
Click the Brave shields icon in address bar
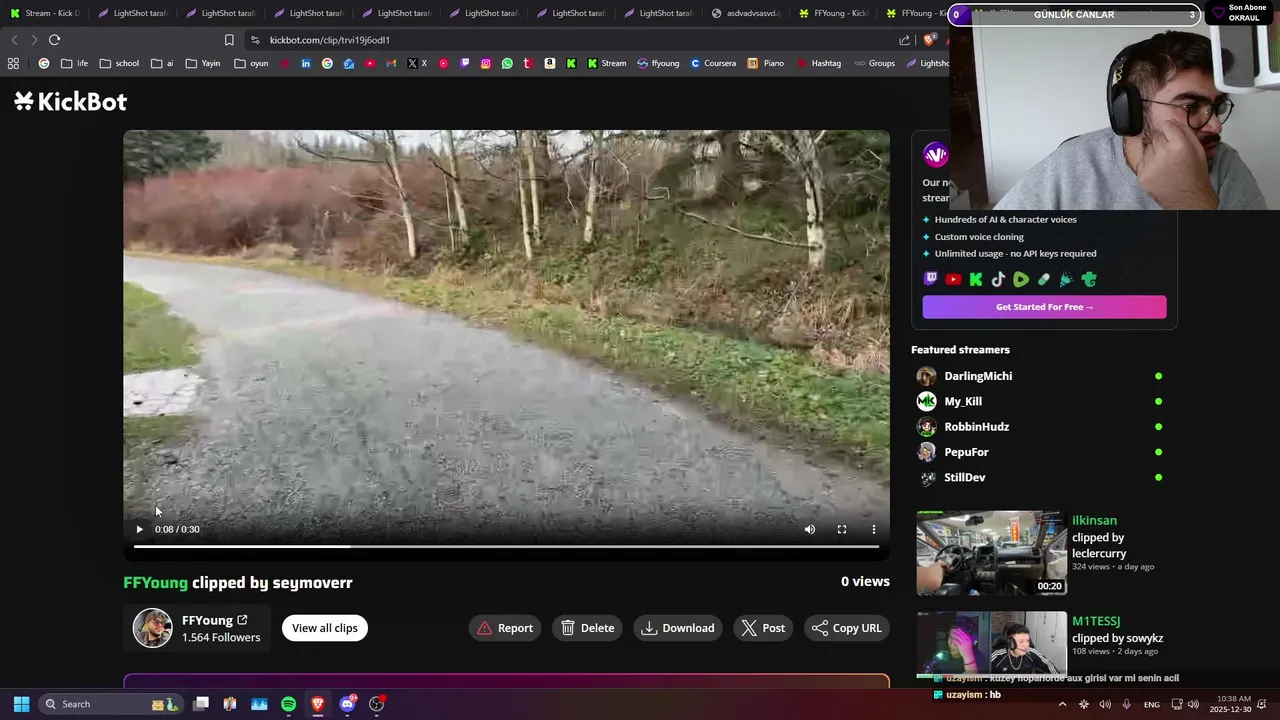(x=929, y=40)
